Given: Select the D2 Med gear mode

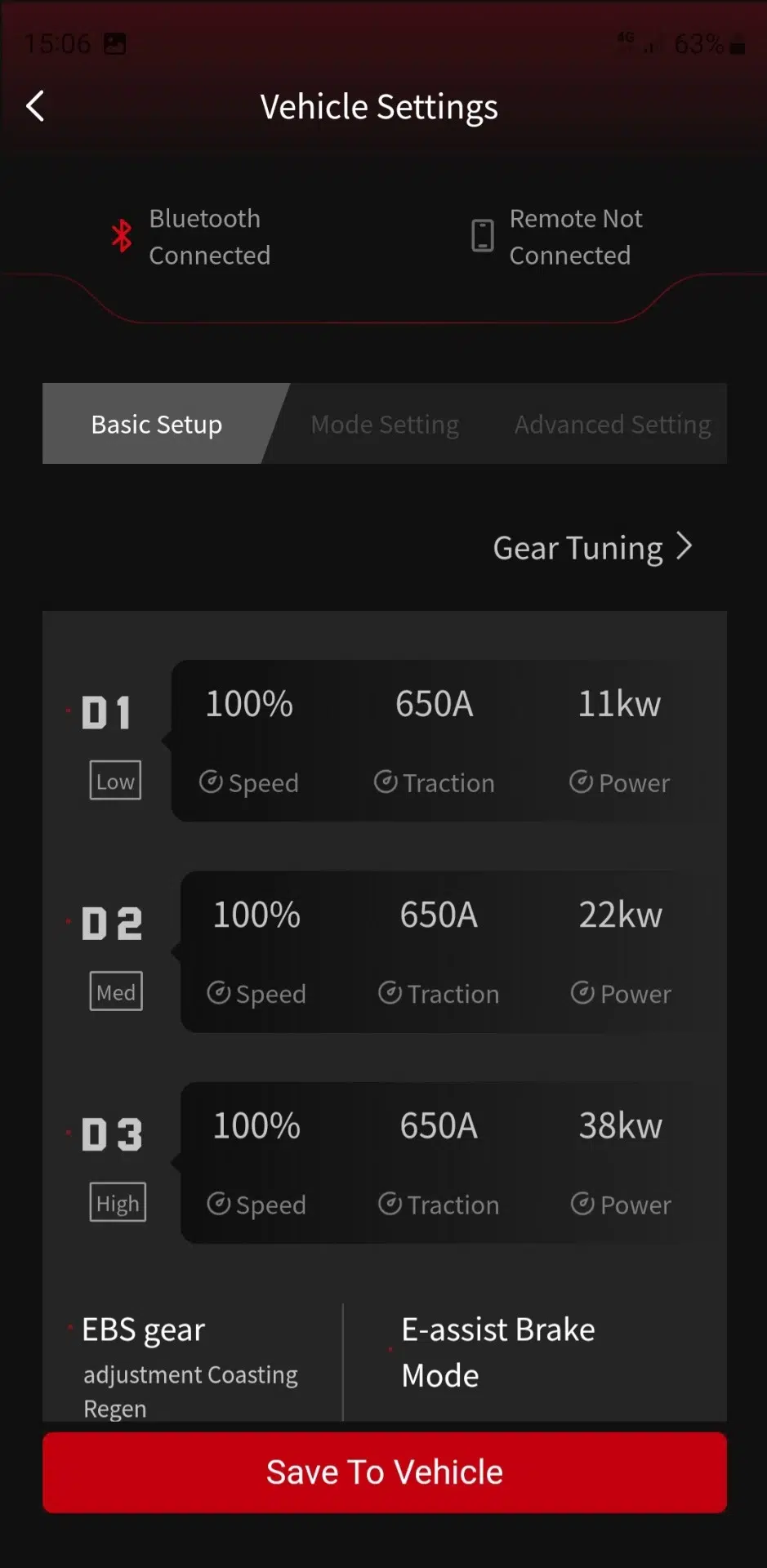Looking at the screenshot, I should pos(116,991).
